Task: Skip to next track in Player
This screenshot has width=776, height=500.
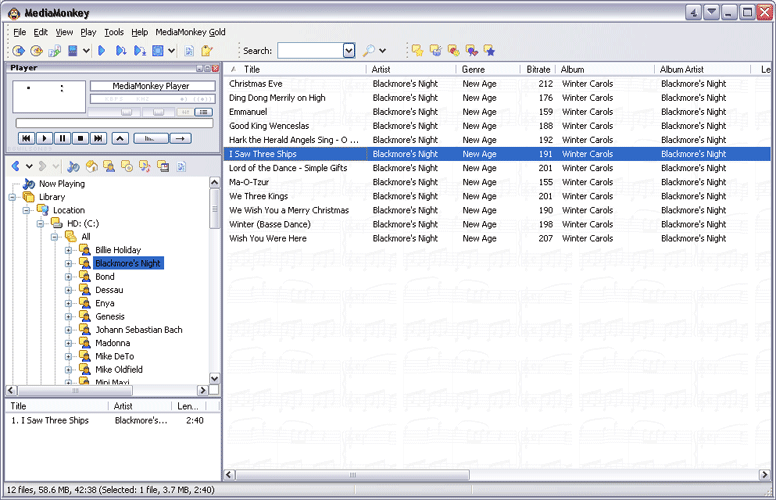Action: pyautogui.click(x=98, y=139)
